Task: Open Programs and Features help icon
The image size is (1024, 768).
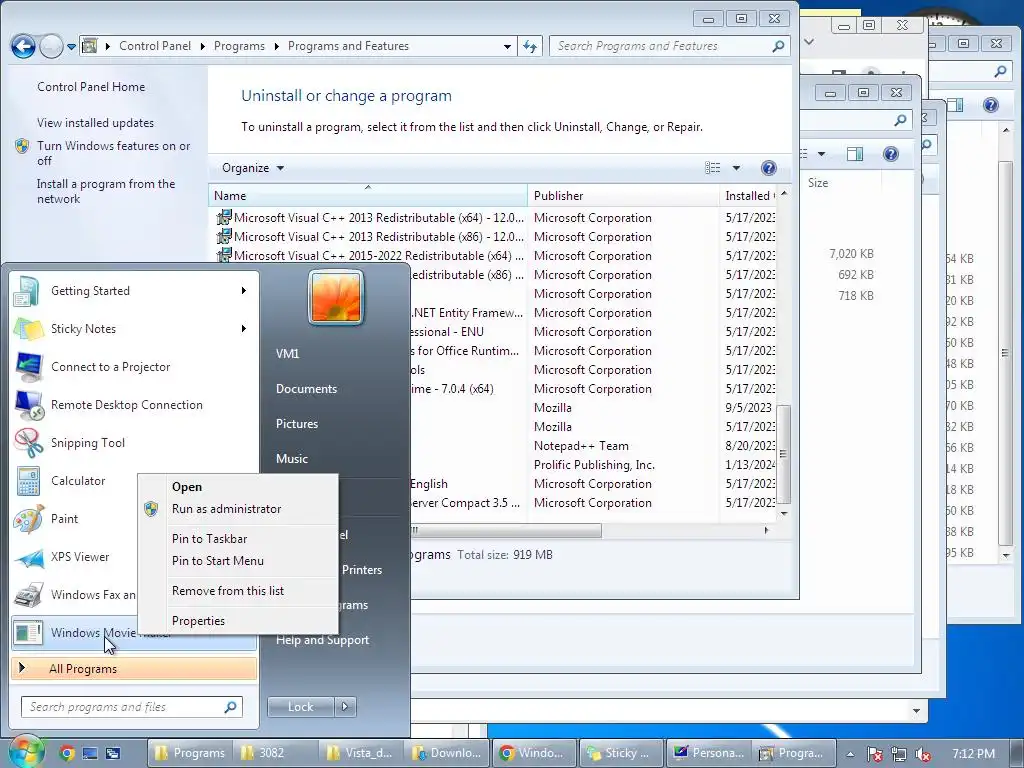Action: [x=769, y=168]
